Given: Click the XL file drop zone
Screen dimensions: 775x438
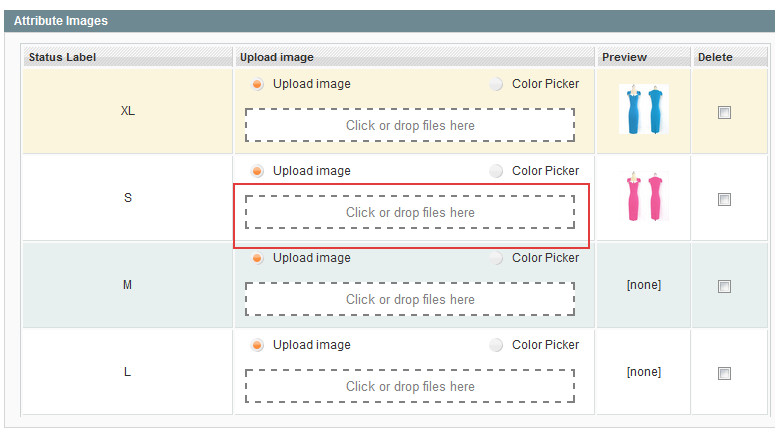Looking at the screenshot, I should [410, 125].
